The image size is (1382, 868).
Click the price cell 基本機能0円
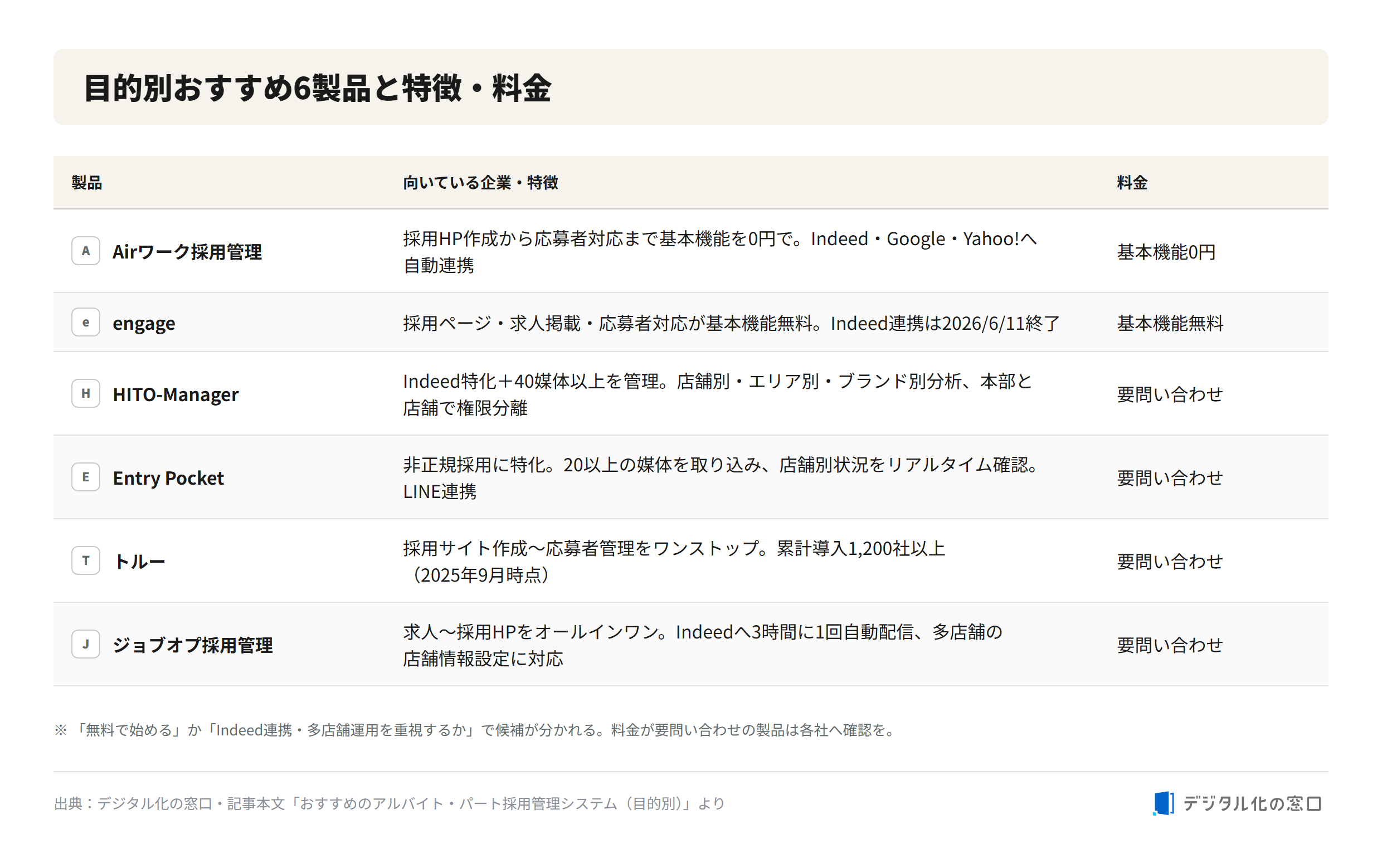coord(1166,251)
